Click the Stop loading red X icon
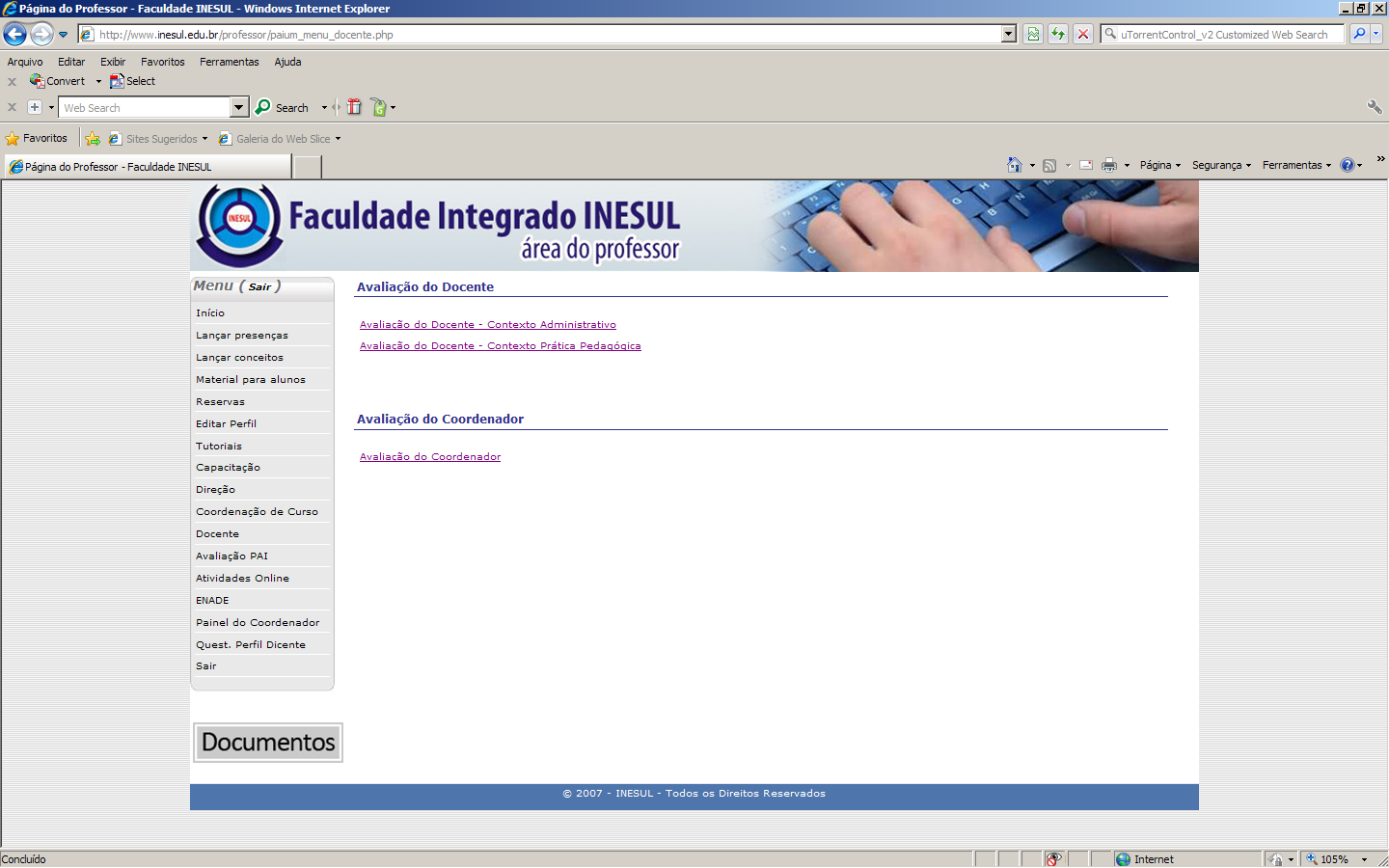The image size is (1389, 868). point(1083,34)
